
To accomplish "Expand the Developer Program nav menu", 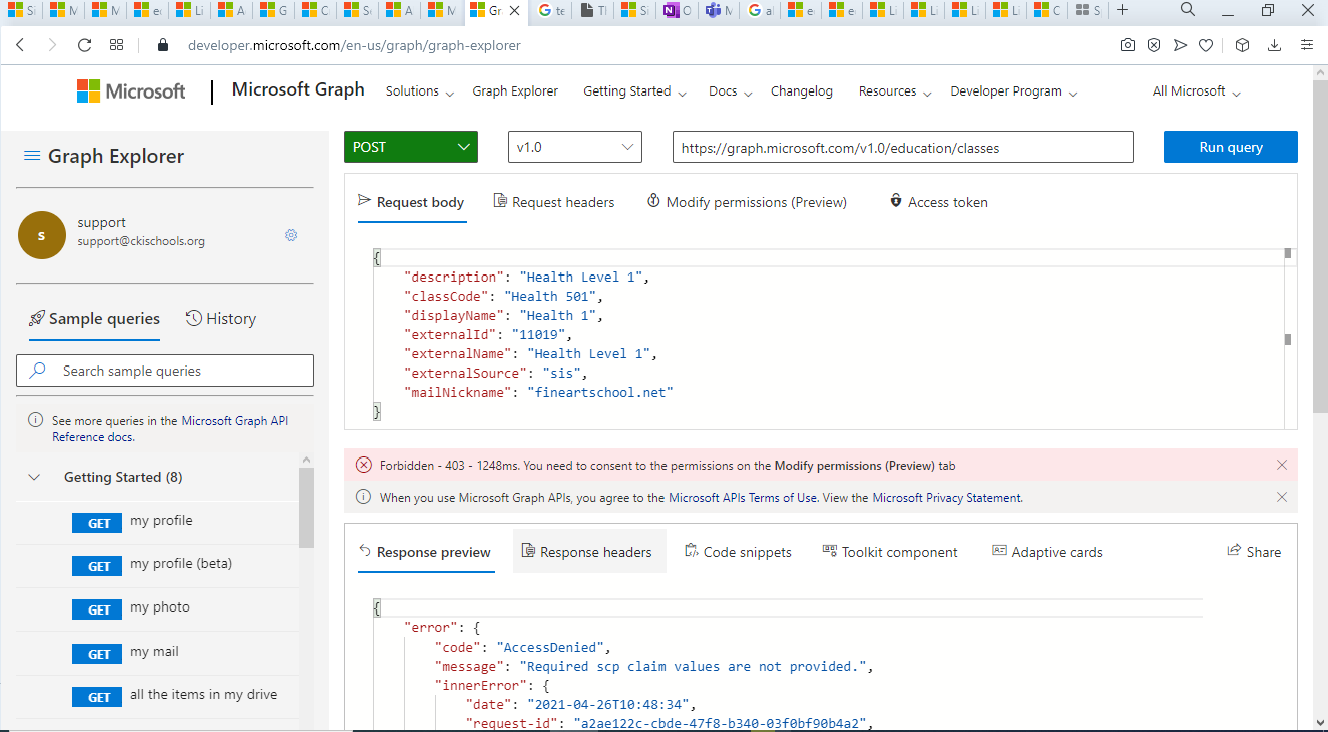I will 1014,91.
